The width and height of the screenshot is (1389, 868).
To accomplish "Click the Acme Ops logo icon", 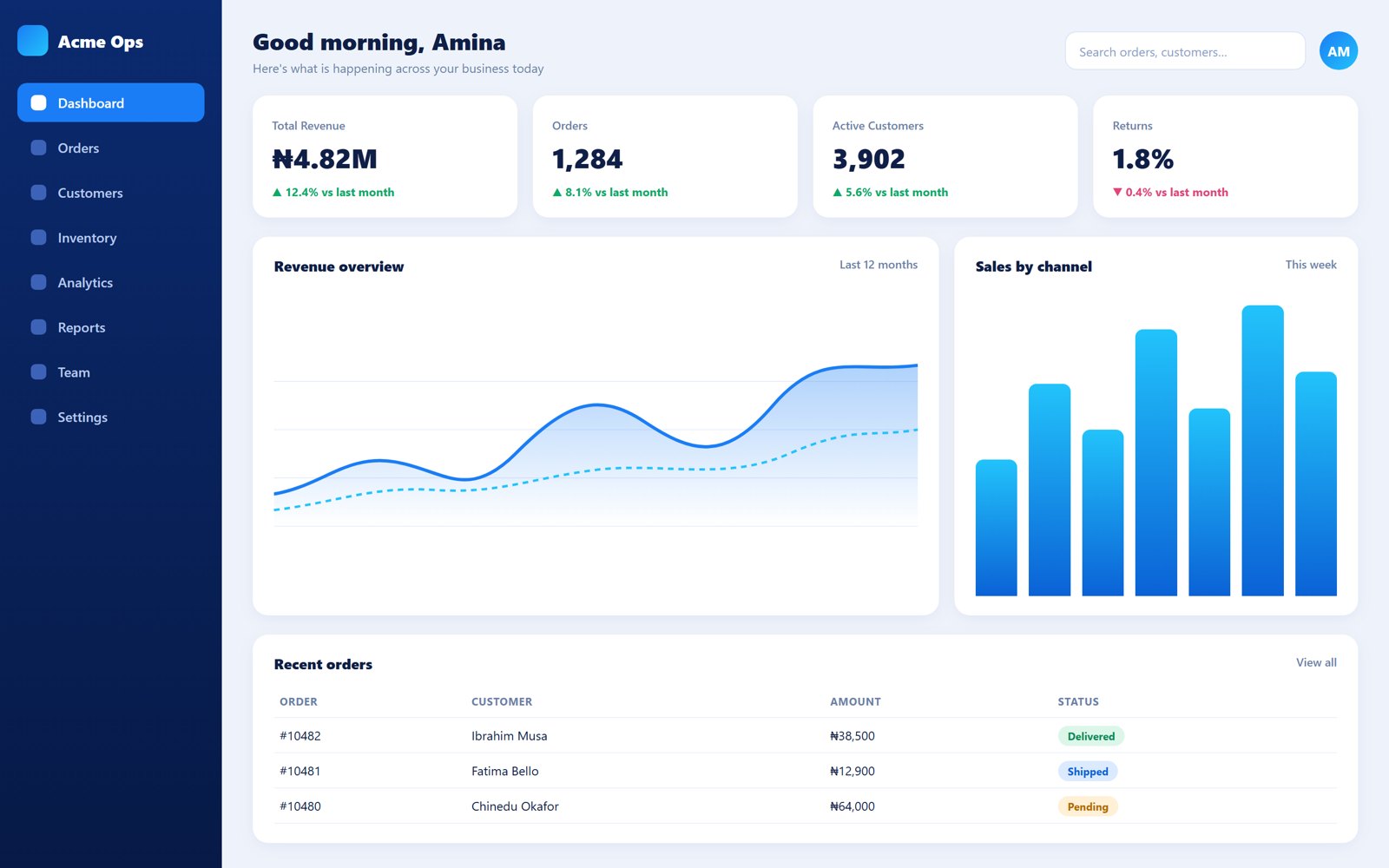I will (33, 41).
